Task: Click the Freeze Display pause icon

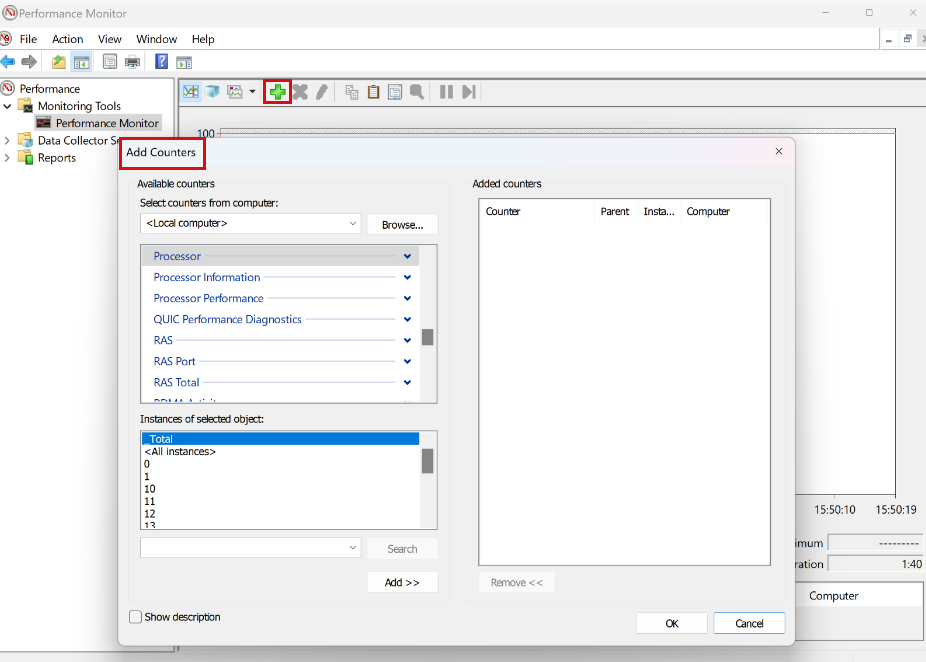Action: click(446, 92)
